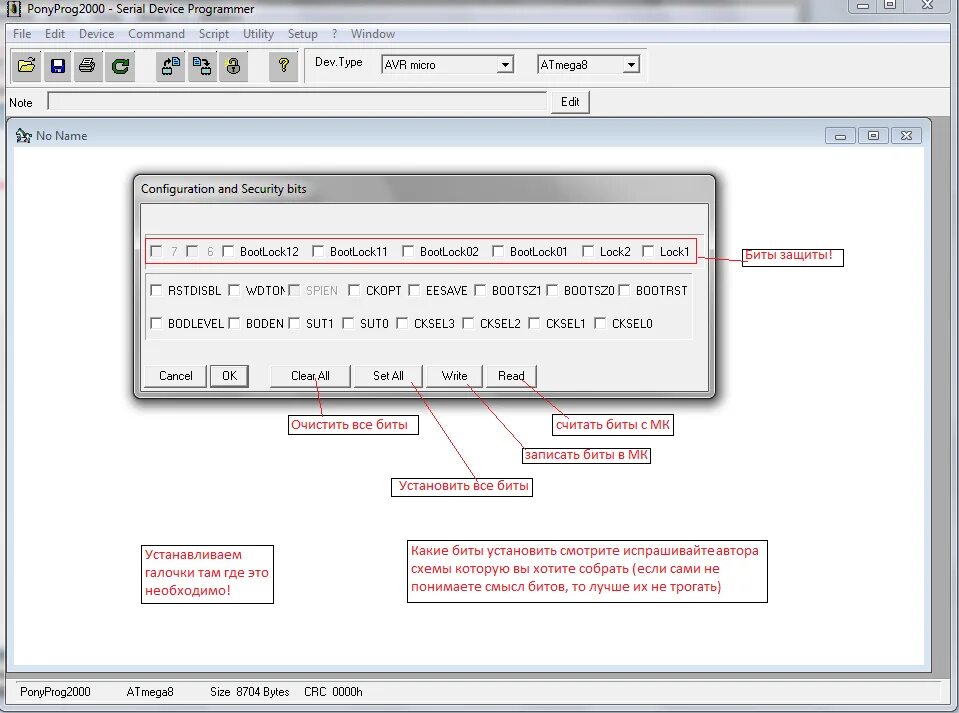Click the CRC 0000h status text

[333, 692]
